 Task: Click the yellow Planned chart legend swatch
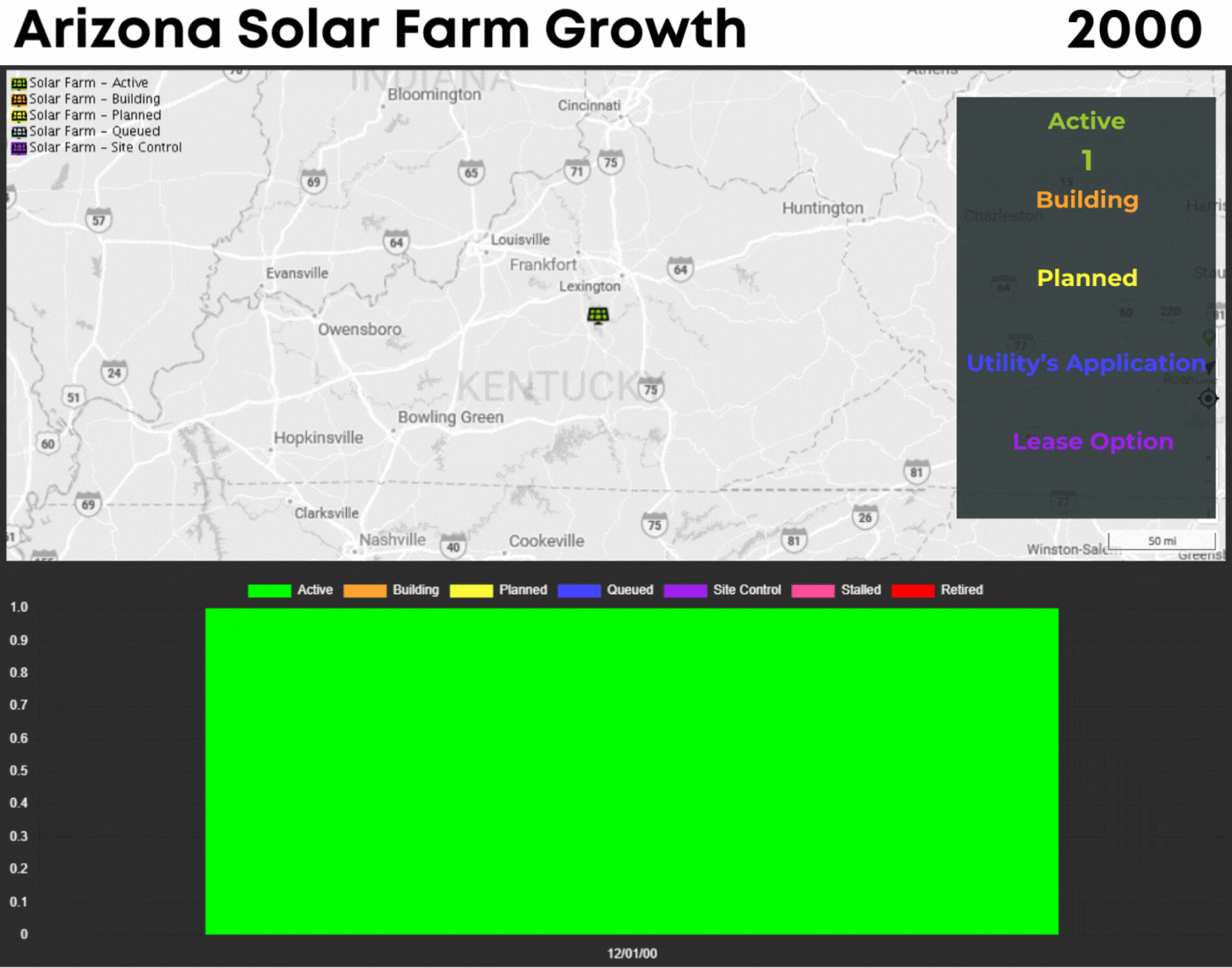(x=471, y=590)
